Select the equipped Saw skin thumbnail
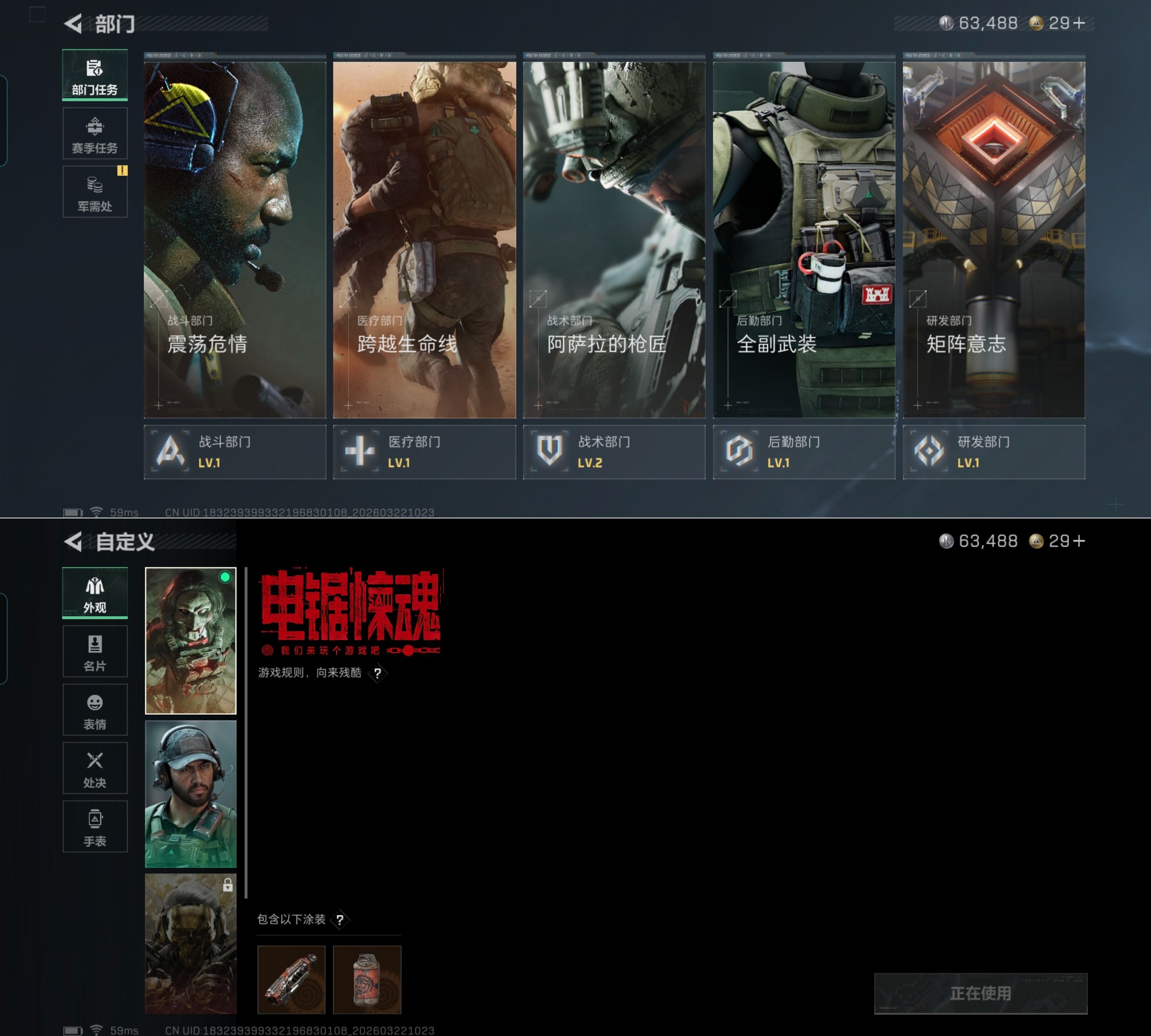The image size is (1151, 1036). tap(190, 640)
